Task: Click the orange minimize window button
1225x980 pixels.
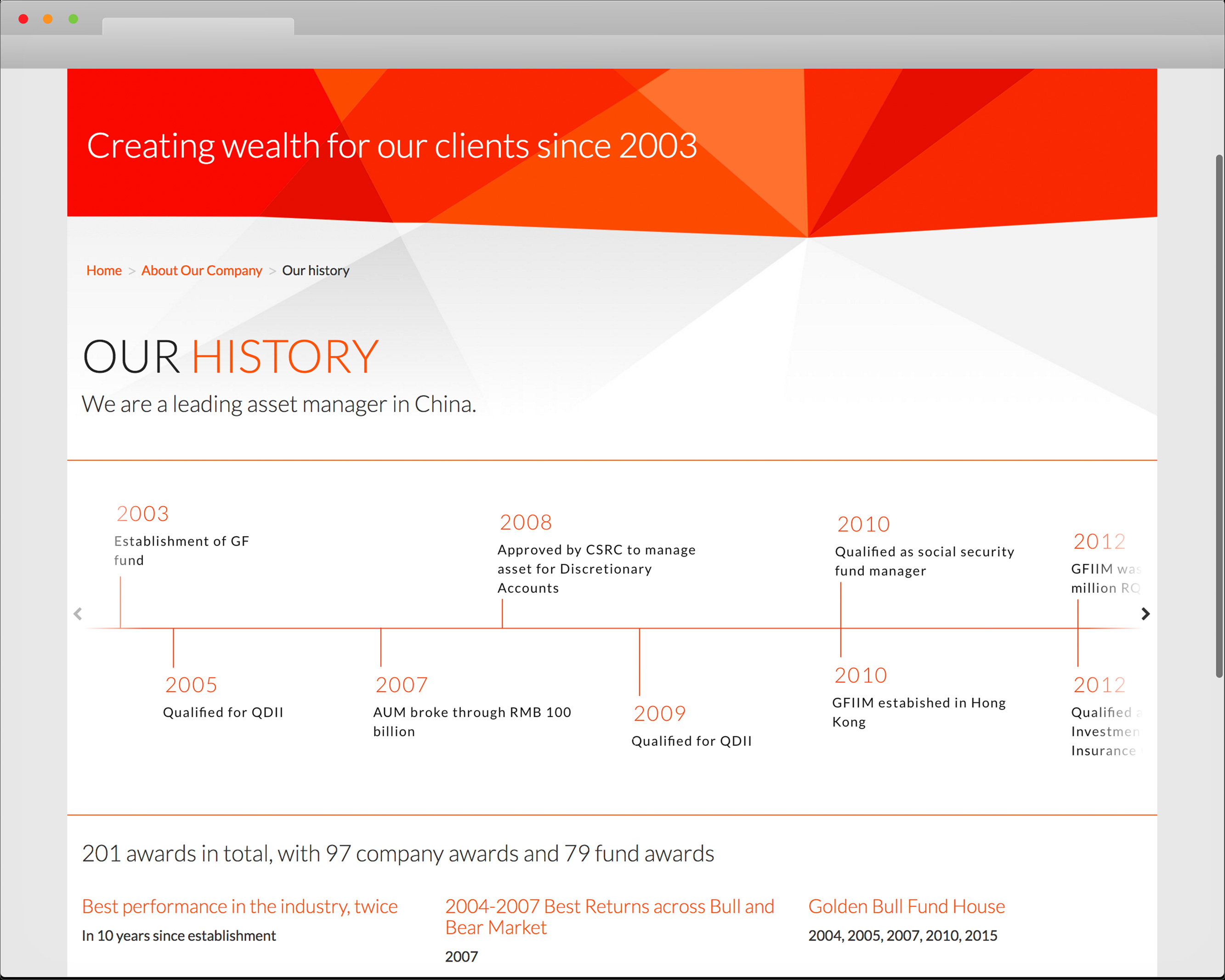Action: click(48, 19)
